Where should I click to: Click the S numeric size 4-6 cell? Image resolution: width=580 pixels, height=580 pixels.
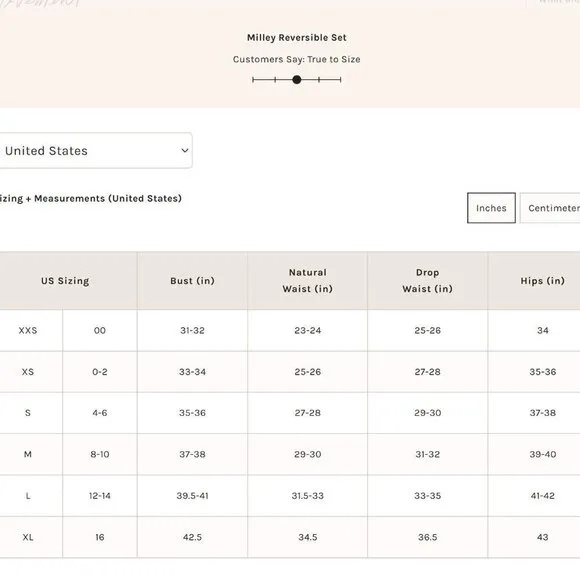click(100, 413)
